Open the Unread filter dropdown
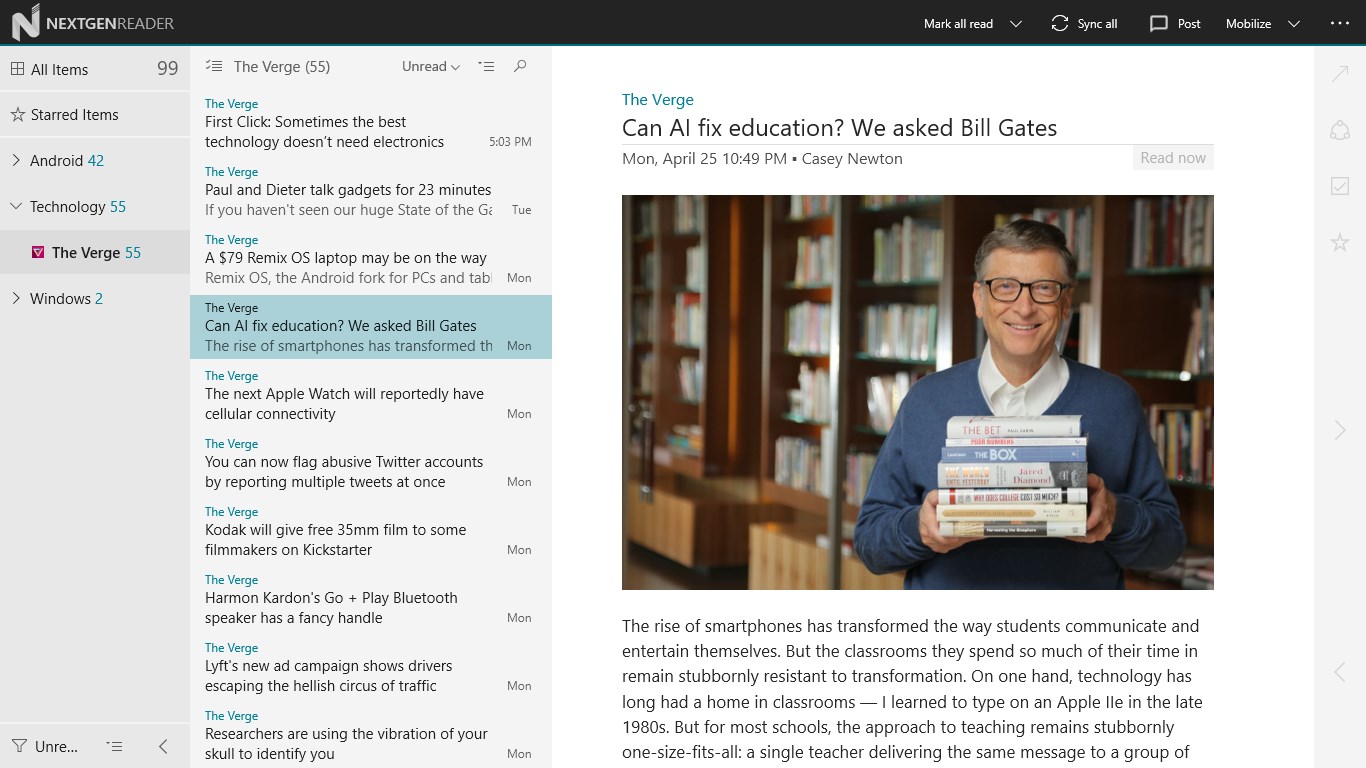Image resolution: width=1366 pixels, height=768 pixels. (x=431, y=67)
